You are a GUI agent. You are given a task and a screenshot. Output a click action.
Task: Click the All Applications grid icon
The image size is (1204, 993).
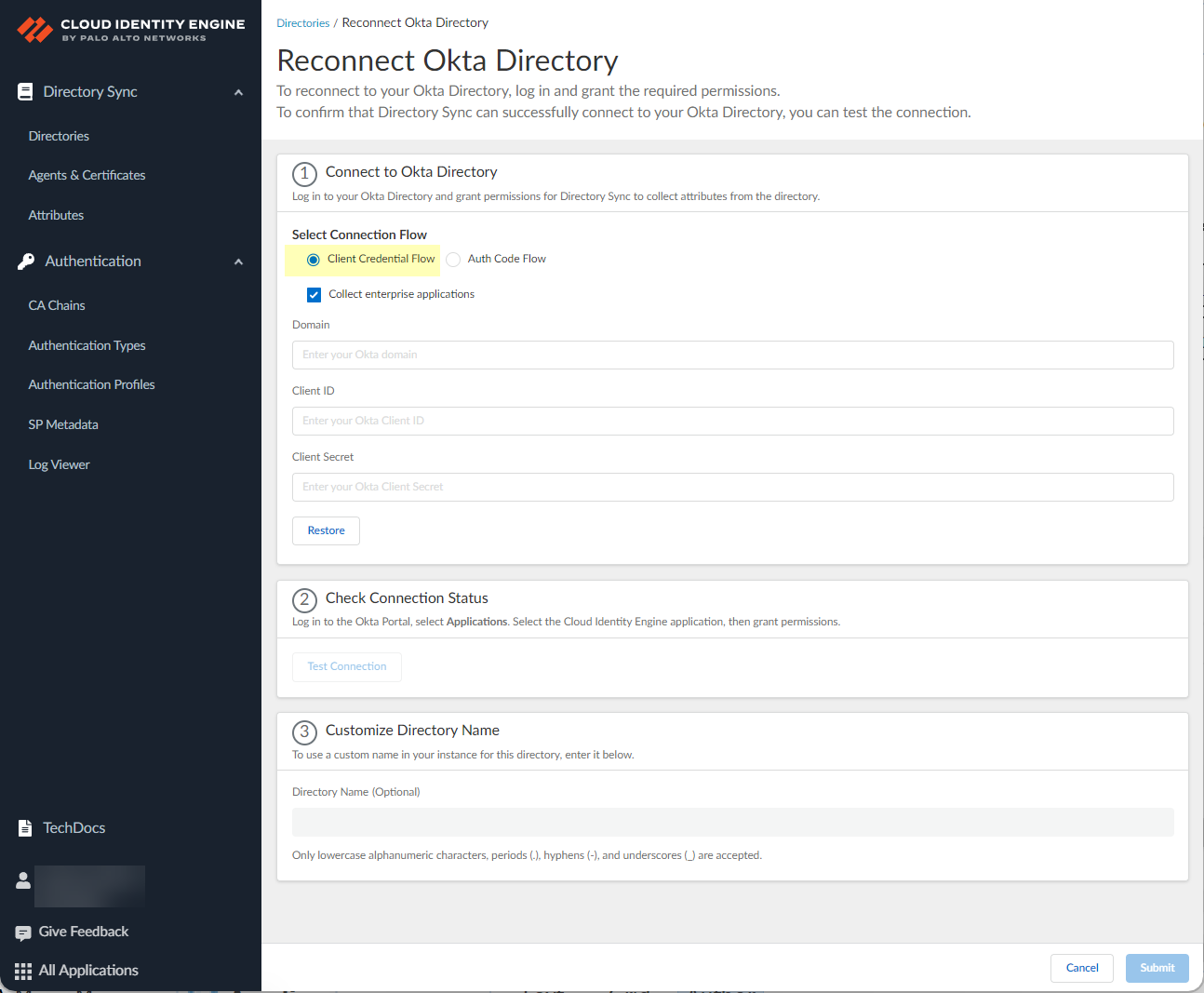point(23,971)
